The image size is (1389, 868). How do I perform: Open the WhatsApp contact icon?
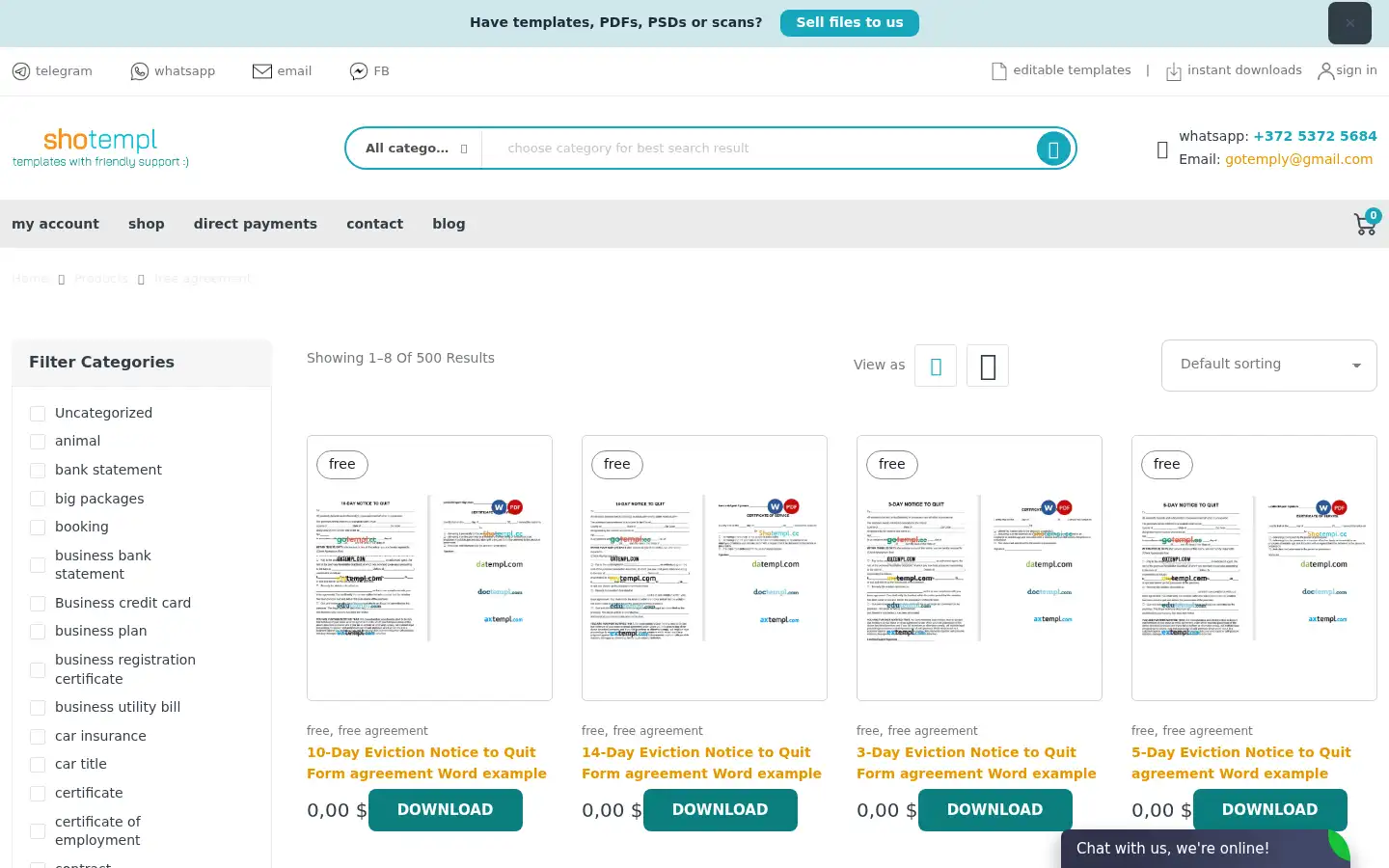coord(140,71)
